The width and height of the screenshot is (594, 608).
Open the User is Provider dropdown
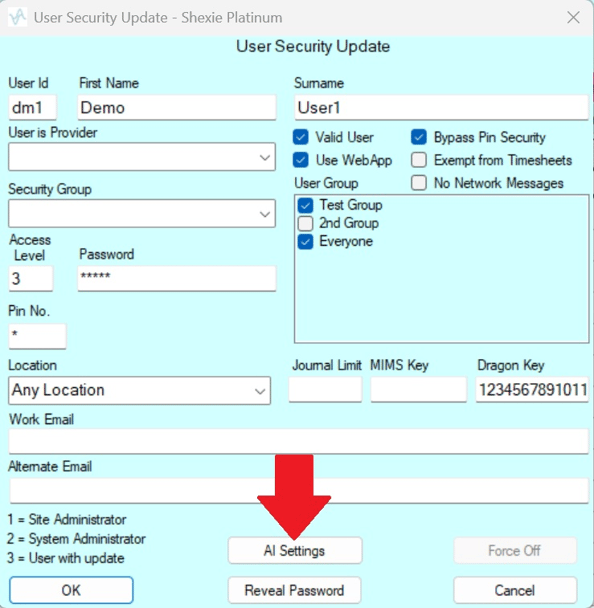point(142,157)
